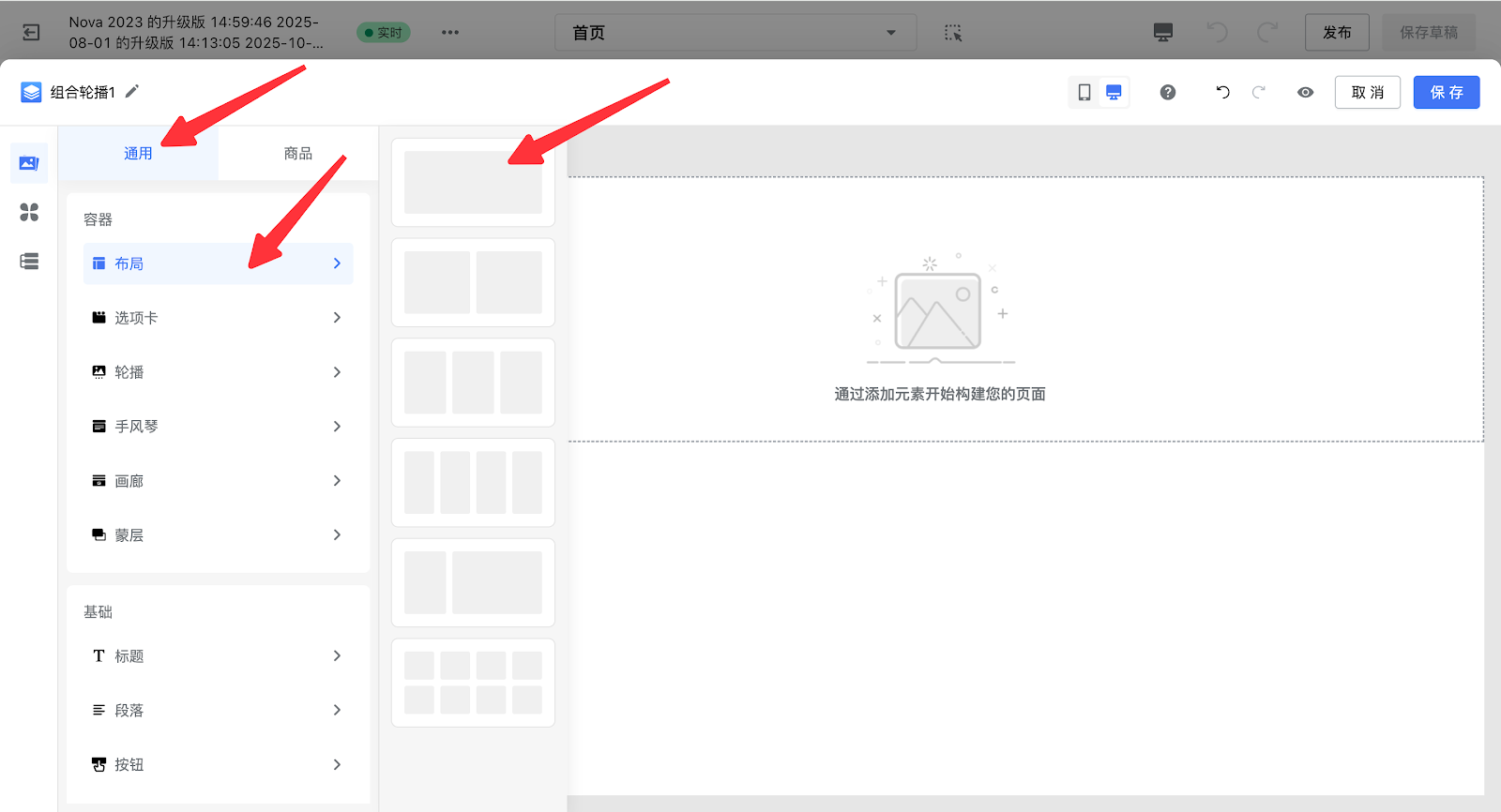Switch to mobile device view
Image resolution: width=1501 pixels, height=812 pixels.
tap(1084, 92)
